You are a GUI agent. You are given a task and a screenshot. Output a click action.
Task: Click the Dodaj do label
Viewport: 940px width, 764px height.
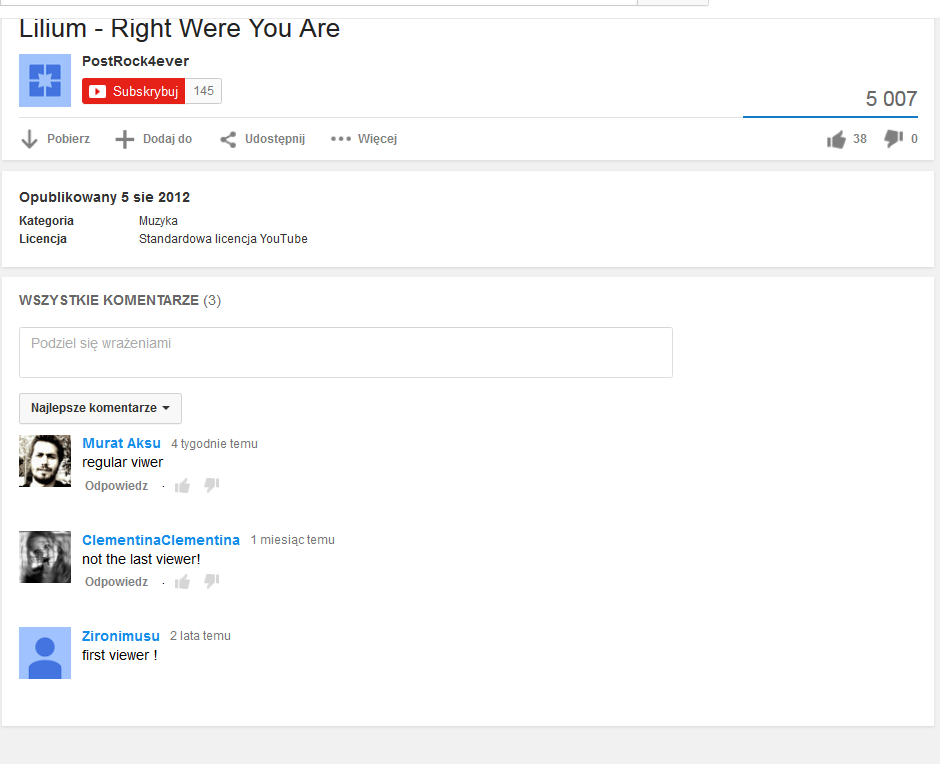pos(167,139)
